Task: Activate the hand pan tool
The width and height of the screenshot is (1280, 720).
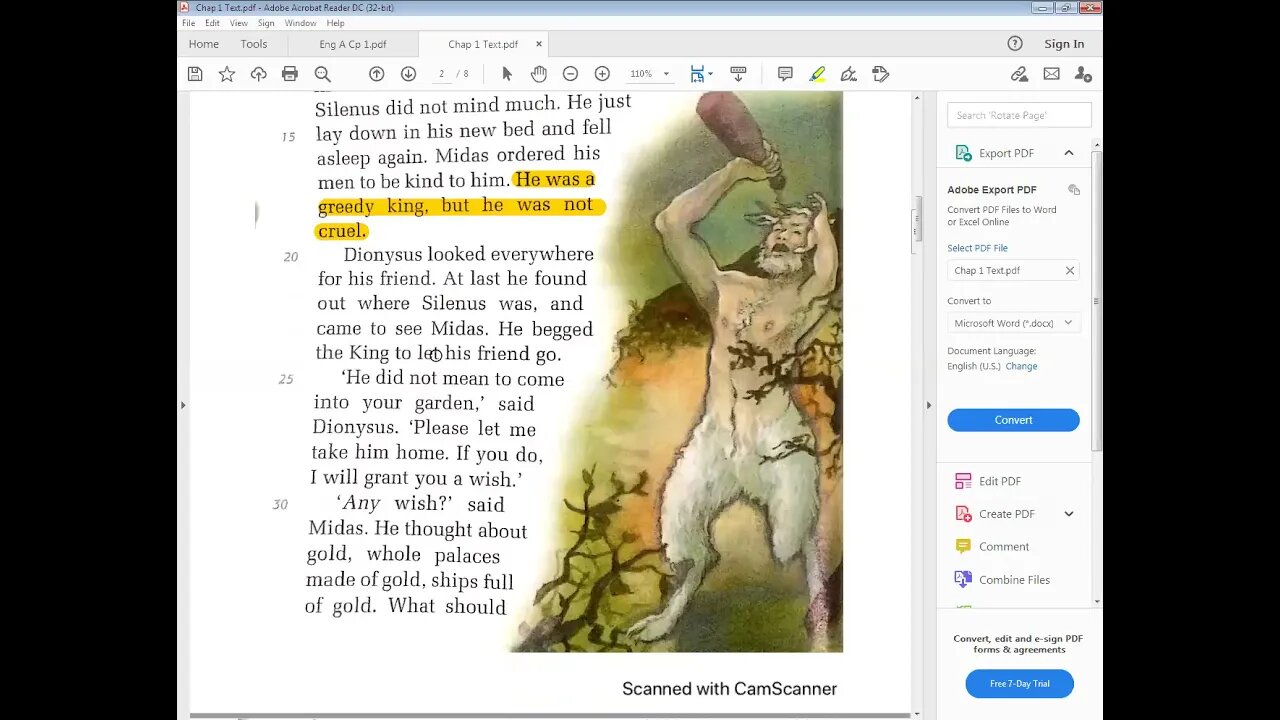Action: click(x=538, y=74)
